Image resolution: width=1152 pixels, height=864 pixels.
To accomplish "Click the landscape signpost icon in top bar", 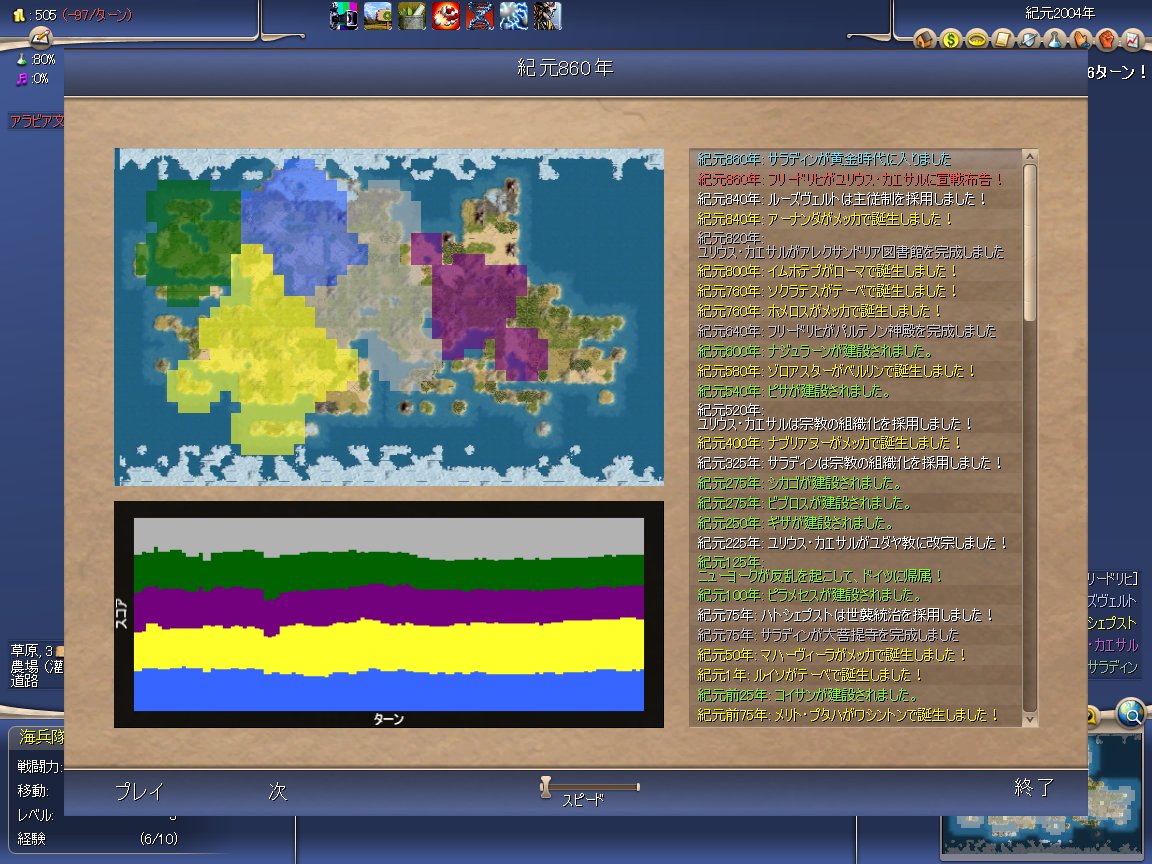I will point(377,16).
